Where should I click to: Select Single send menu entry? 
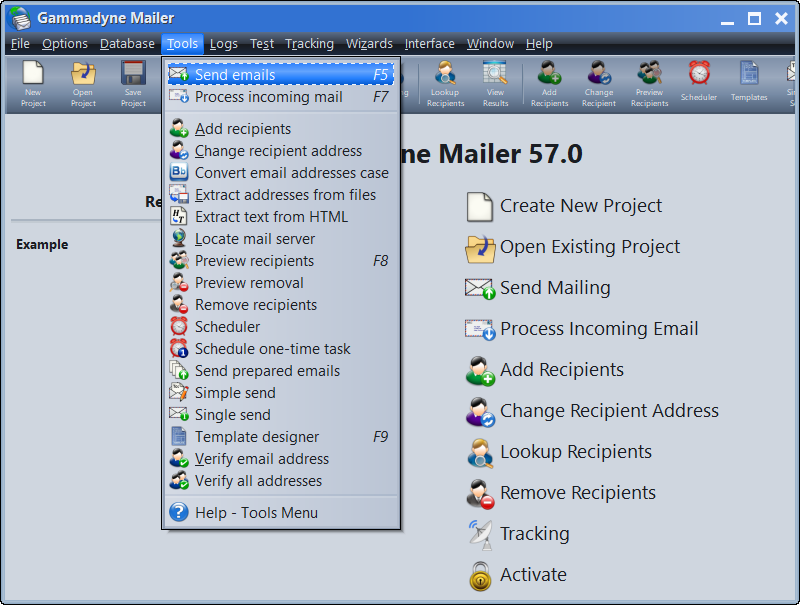(281, 414)
